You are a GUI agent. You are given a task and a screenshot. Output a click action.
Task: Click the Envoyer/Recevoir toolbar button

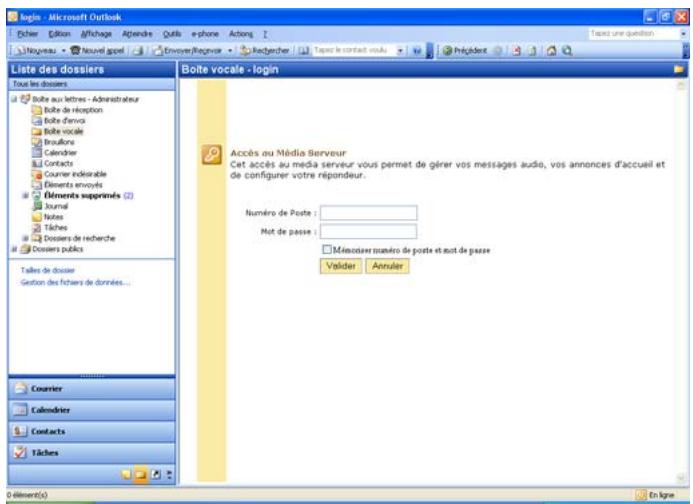(x=187, y=51)
